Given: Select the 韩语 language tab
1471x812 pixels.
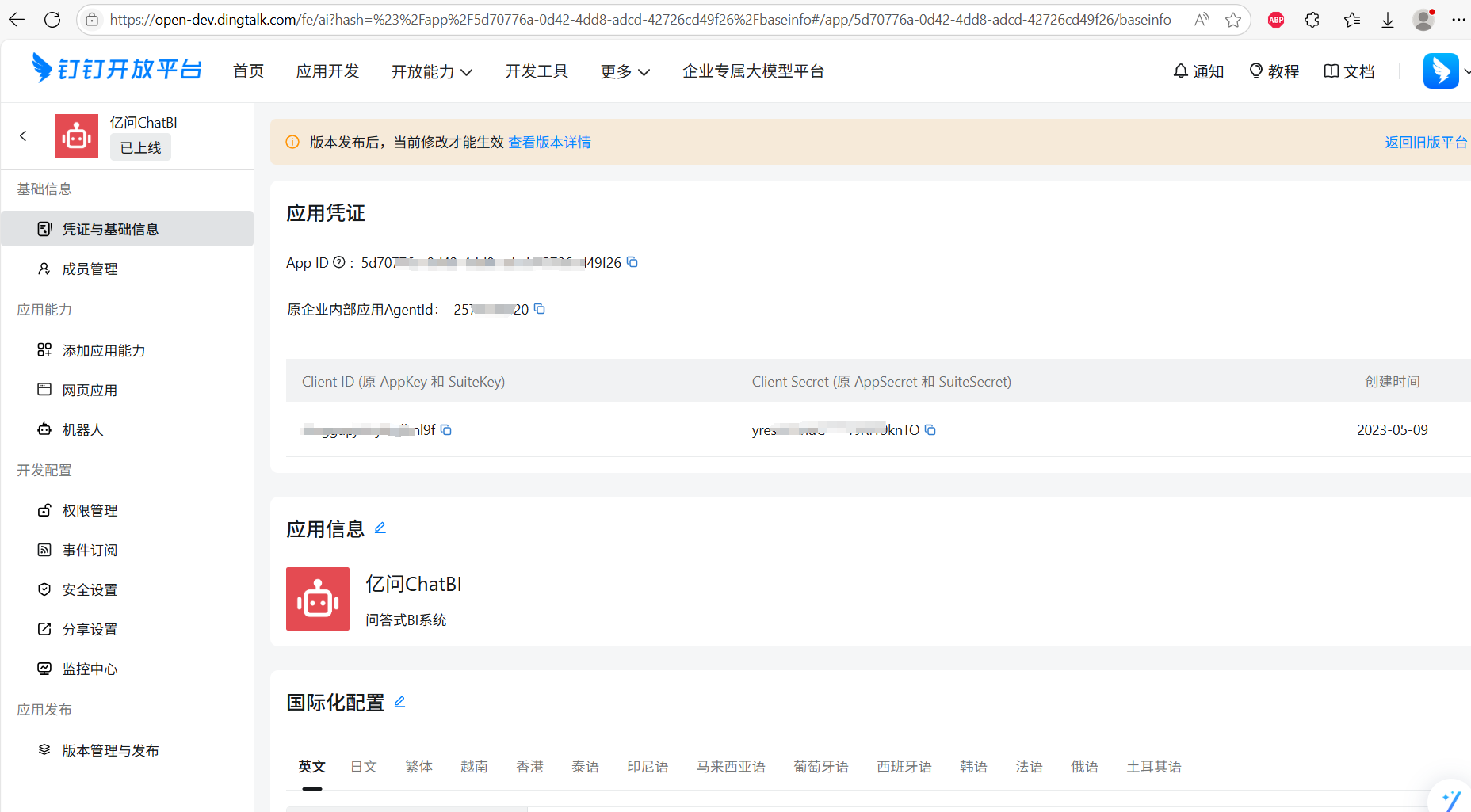Looking at the screenshot, I should [973, 766].
